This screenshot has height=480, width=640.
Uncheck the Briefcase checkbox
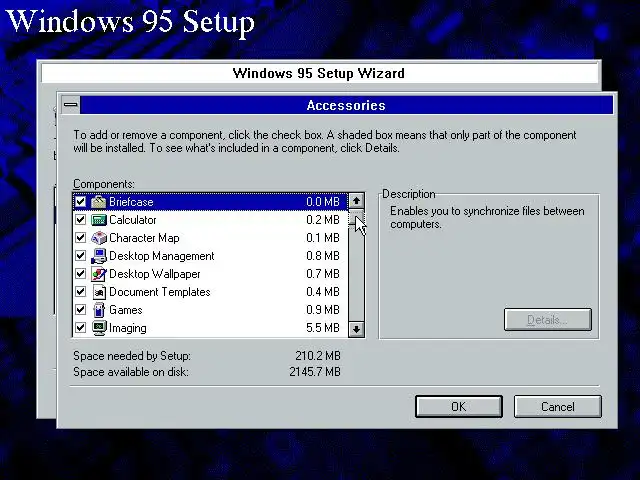(80, 202)
